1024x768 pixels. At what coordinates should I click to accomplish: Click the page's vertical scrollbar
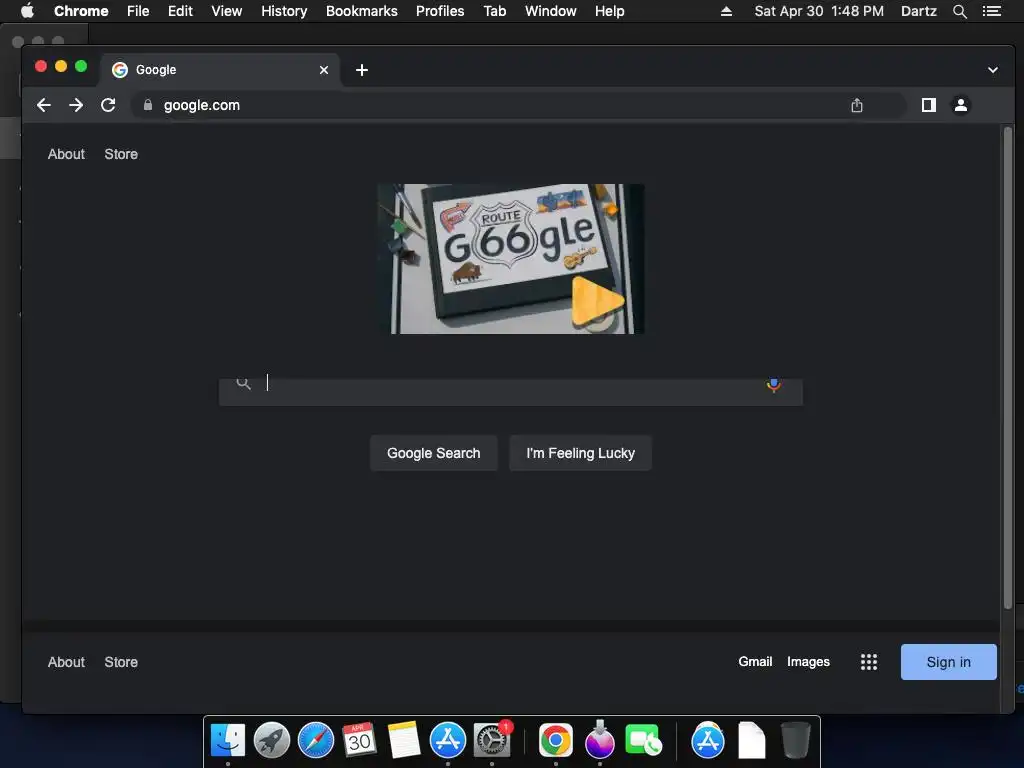coord(1008,369)
